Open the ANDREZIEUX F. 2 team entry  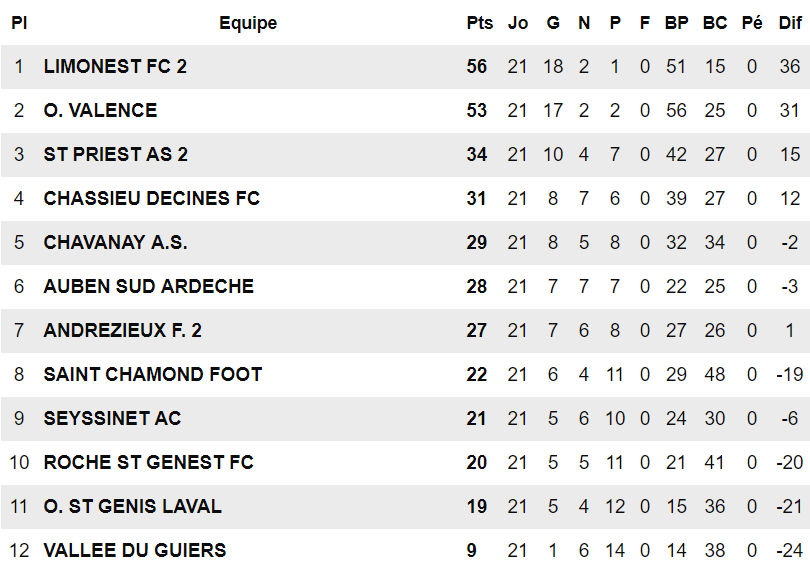click(x=122, y=331)
